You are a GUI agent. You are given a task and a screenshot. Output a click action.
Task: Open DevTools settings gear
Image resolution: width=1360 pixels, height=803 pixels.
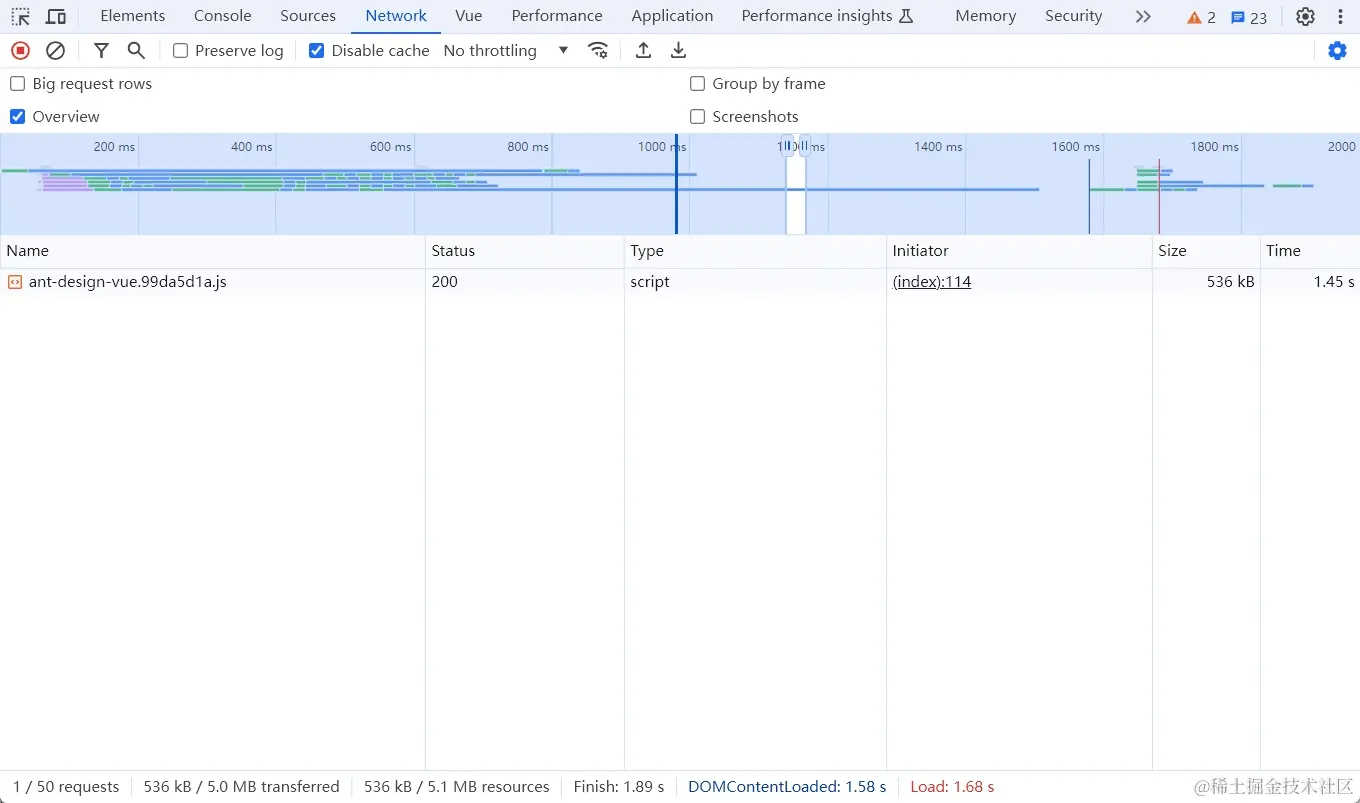coord(1305,17)
